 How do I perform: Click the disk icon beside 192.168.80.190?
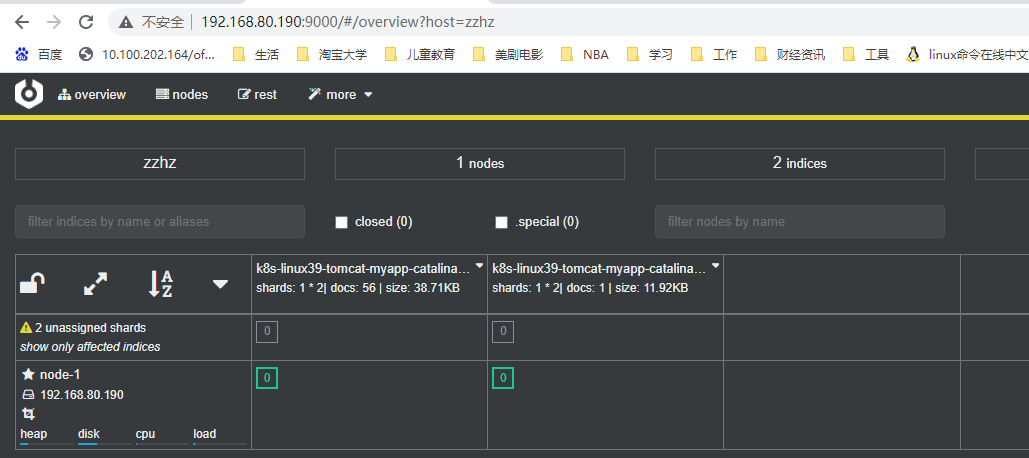[x=28, y=395]
